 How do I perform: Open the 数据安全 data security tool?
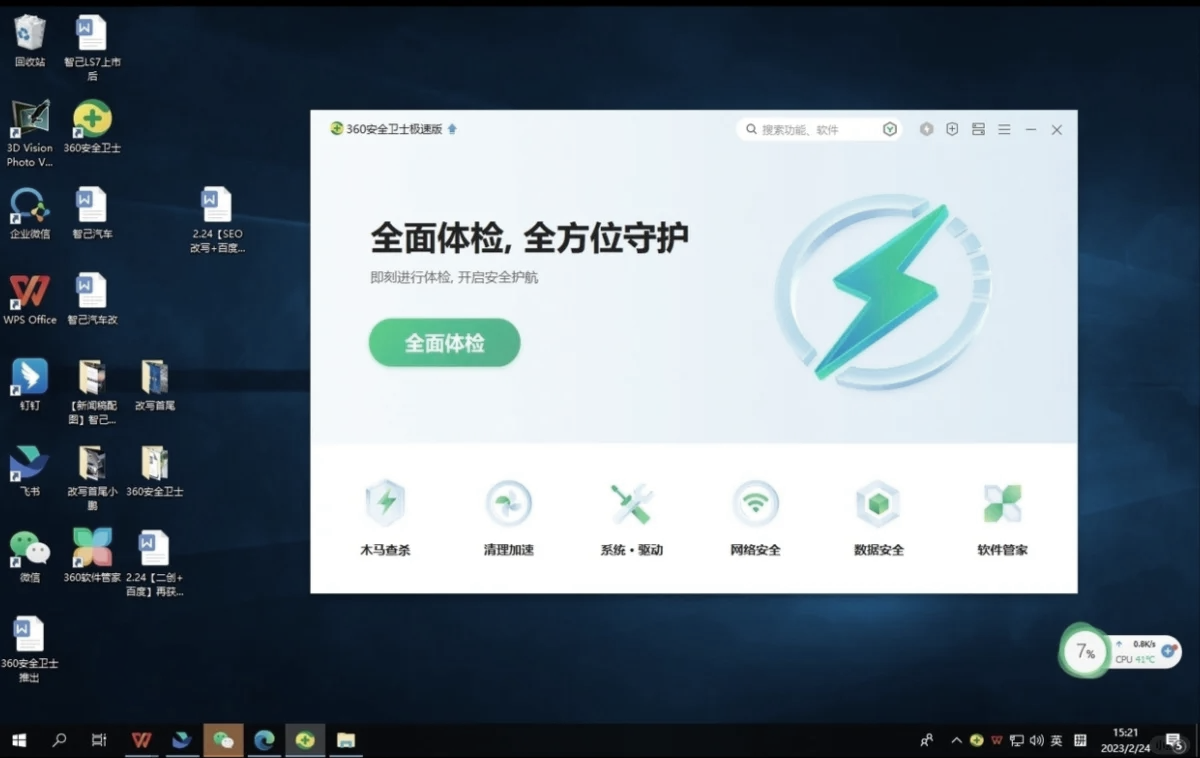point(878,512)
